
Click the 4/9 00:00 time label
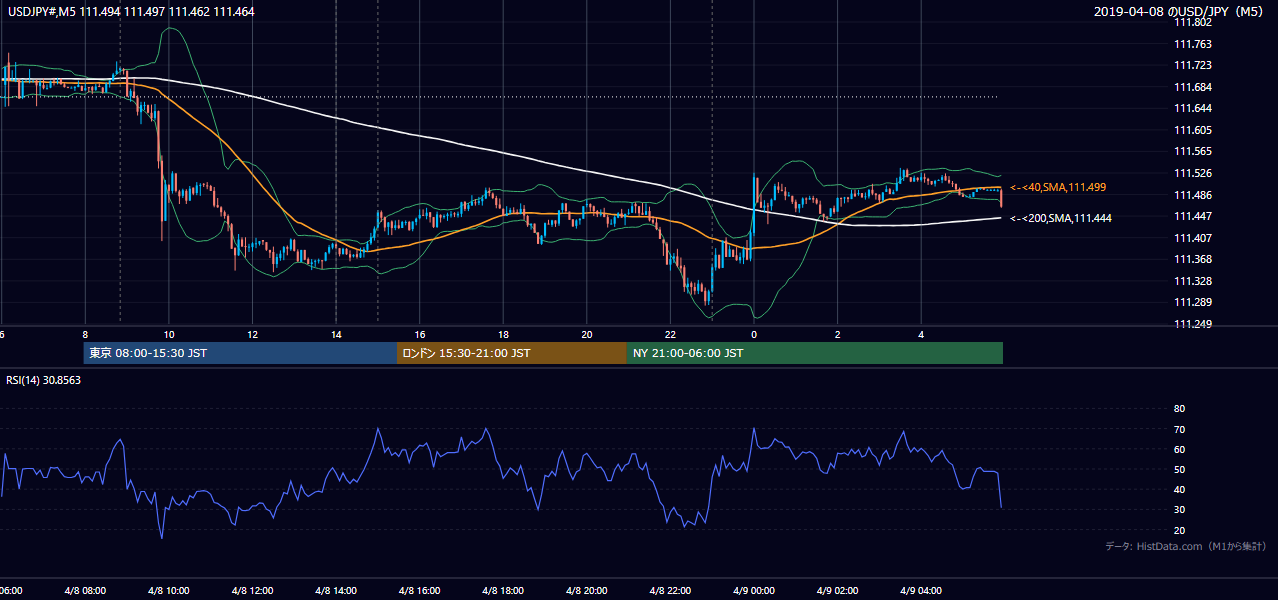pos(754,591)
